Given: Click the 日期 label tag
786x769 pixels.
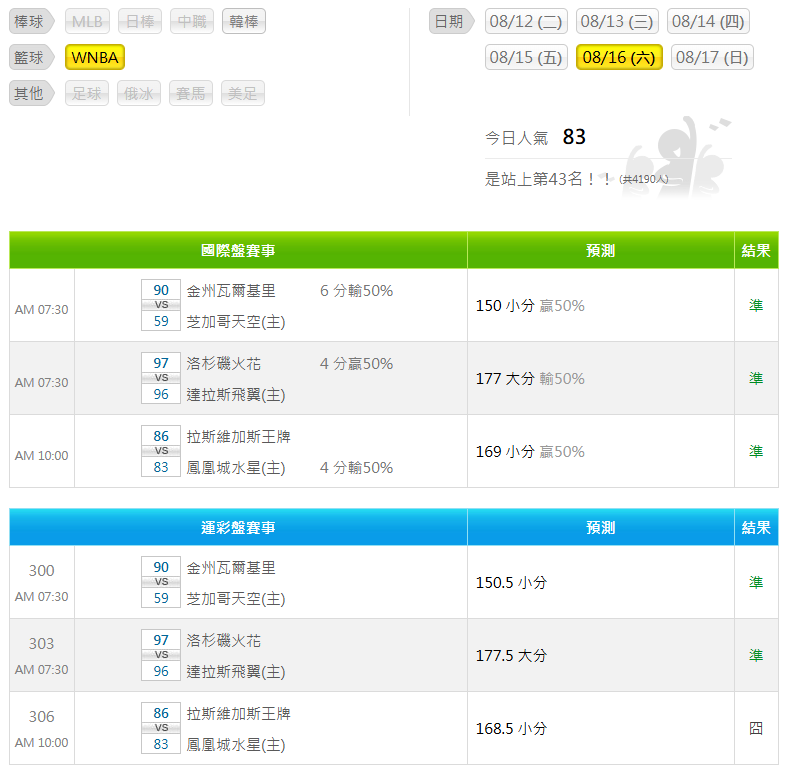Looking at the screenshot, I should point(451,21).
